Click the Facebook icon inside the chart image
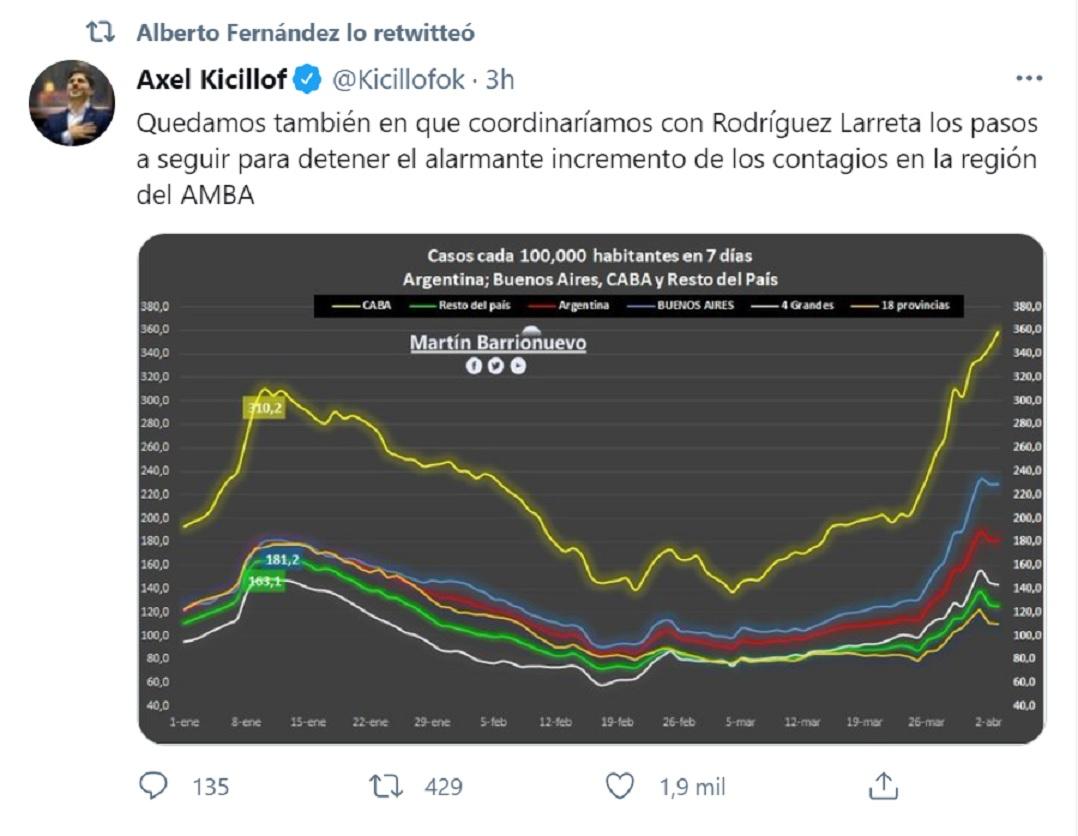Screen dimensions: 1078x836 474,365
